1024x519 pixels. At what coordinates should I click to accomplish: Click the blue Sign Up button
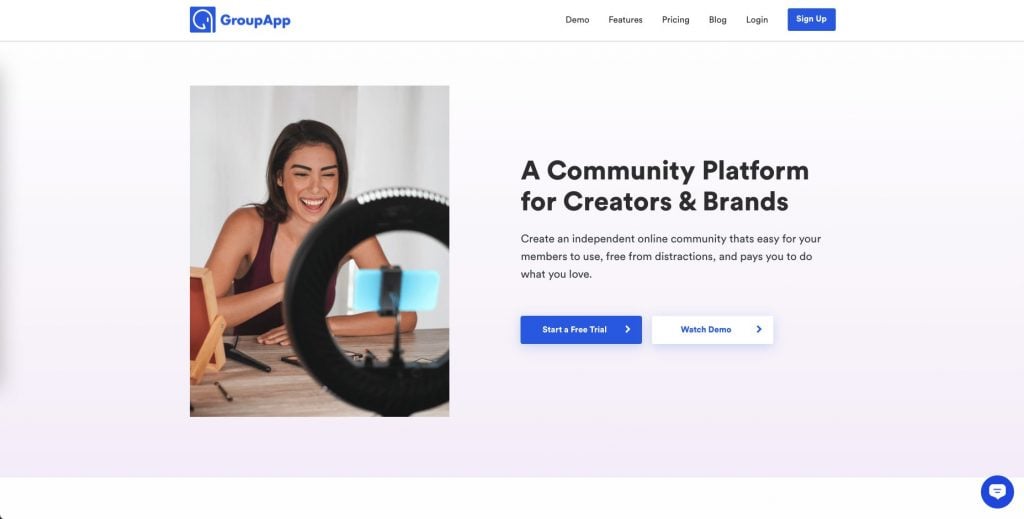tap(811, 19)
